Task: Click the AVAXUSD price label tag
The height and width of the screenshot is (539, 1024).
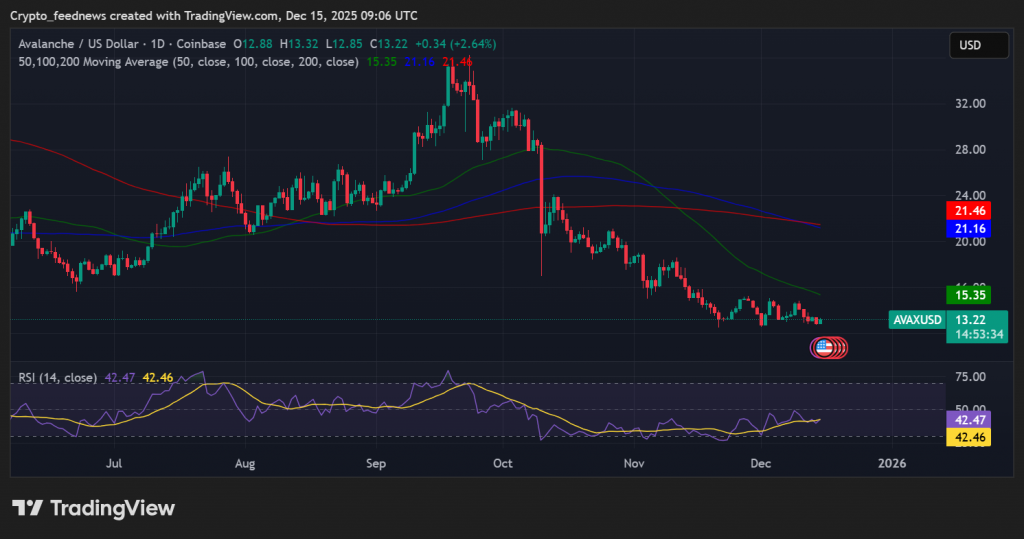Action: coord(916,320)
